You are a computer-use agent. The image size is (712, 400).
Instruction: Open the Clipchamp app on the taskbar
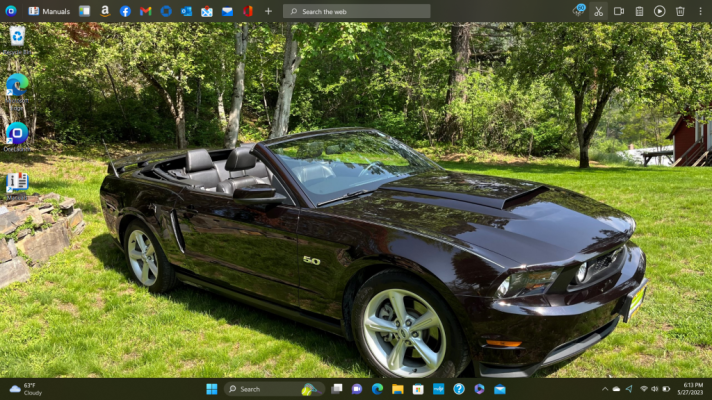tap(480, 389)
